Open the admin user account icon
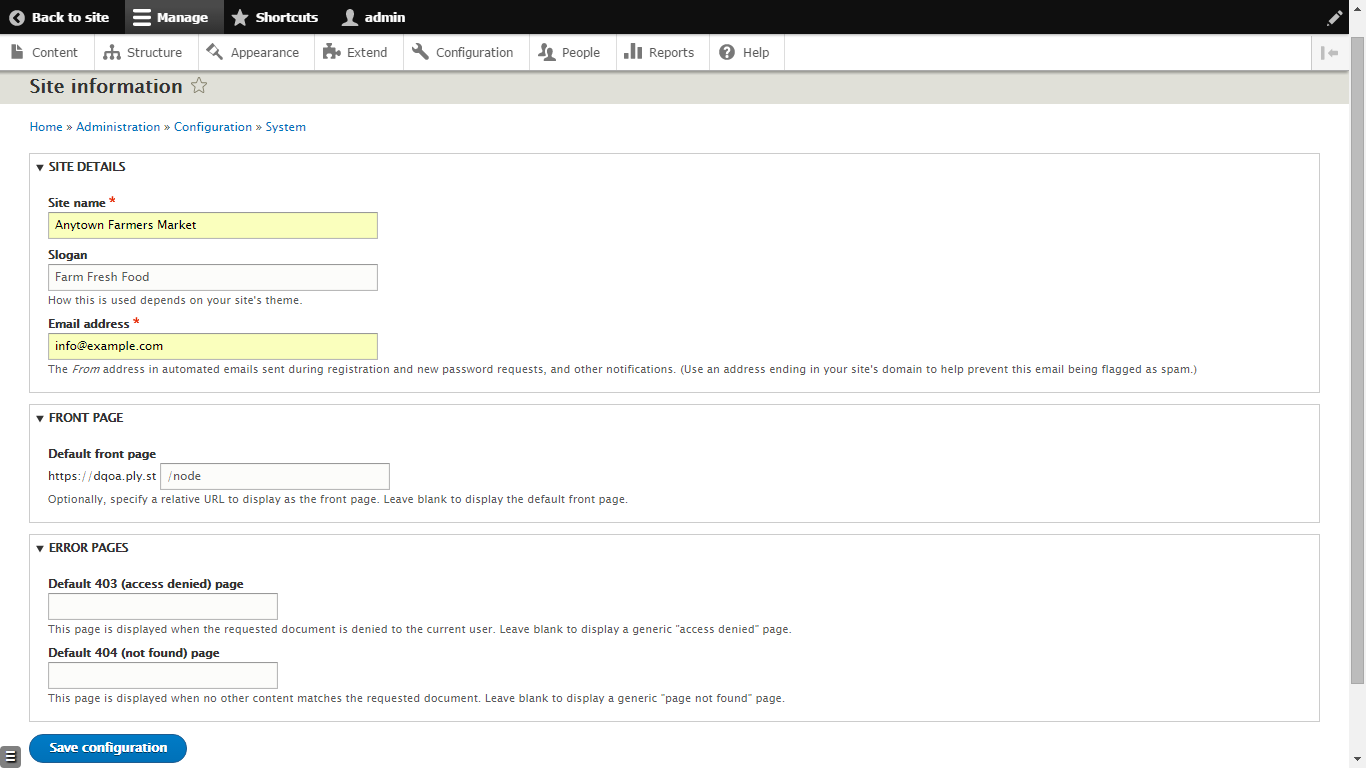1366x768 pixels. [x=349, y=16]
